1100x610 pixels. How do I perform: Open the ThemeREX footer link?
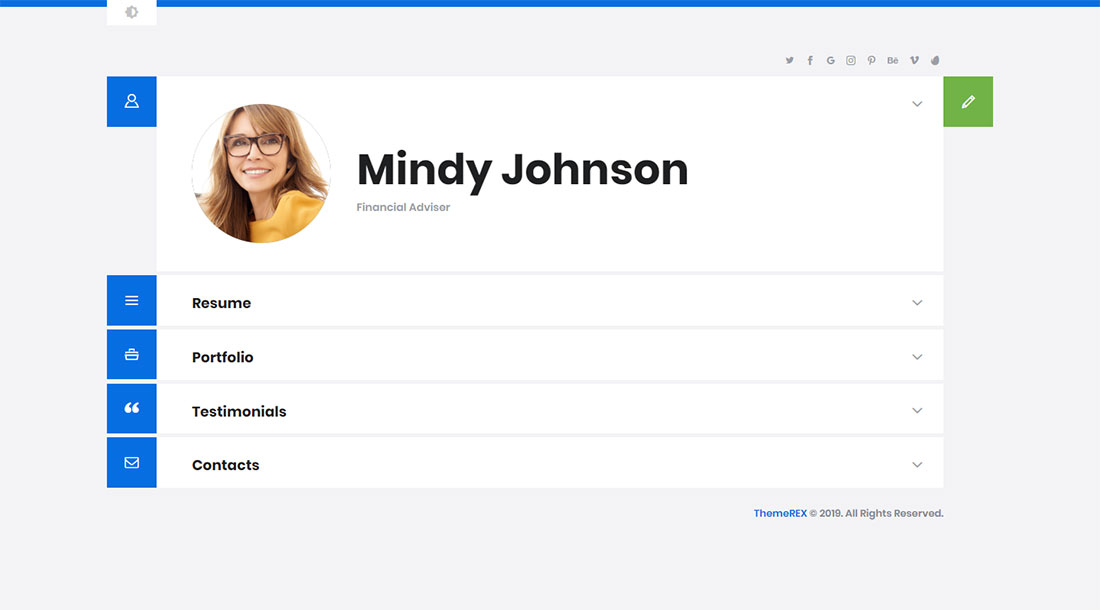pos(780,513)
